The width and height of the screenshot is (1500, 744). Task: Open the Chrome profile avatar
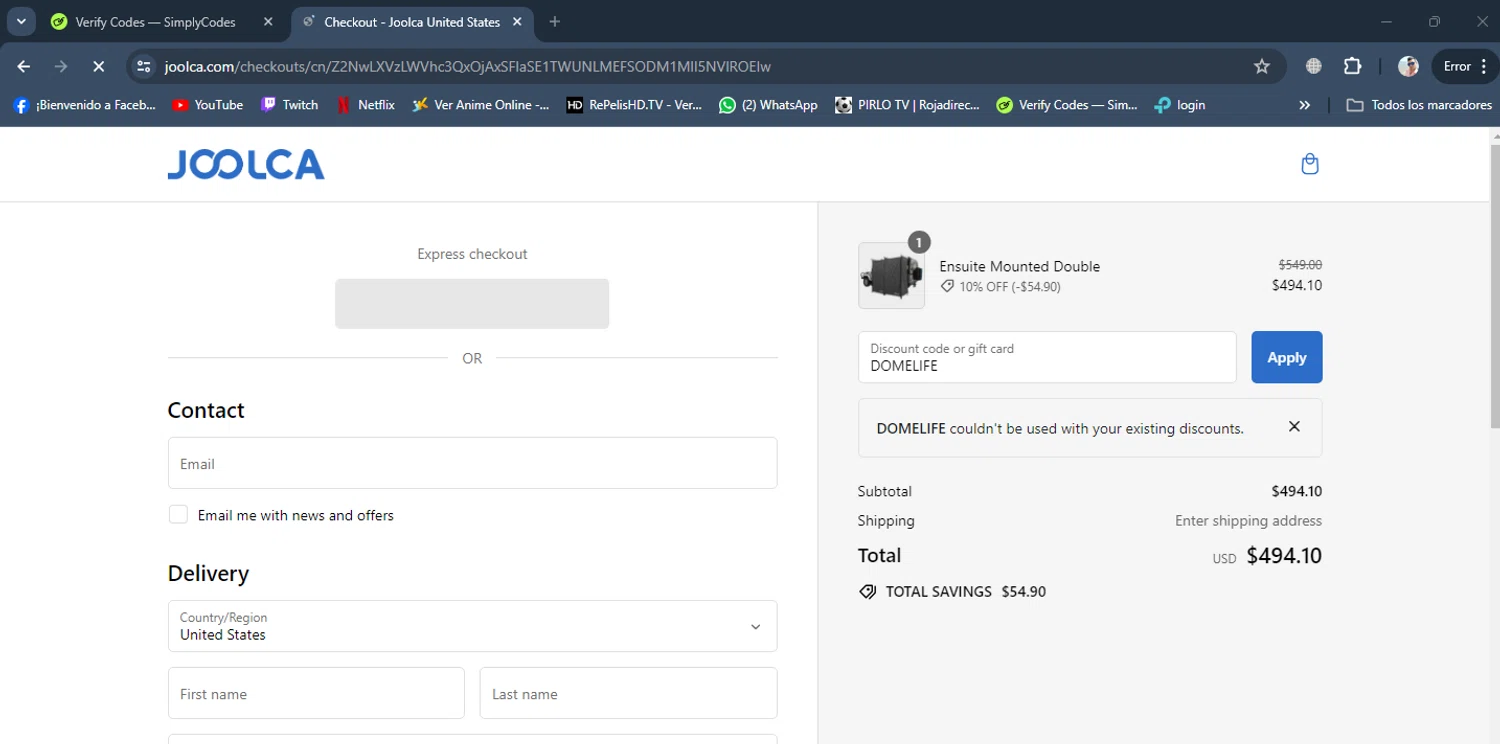click(x=1408, y=67)
